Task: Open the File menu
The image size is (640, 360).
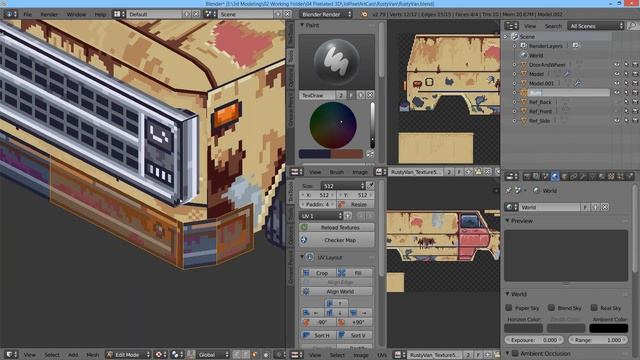Action: click(x=27, y=14)
